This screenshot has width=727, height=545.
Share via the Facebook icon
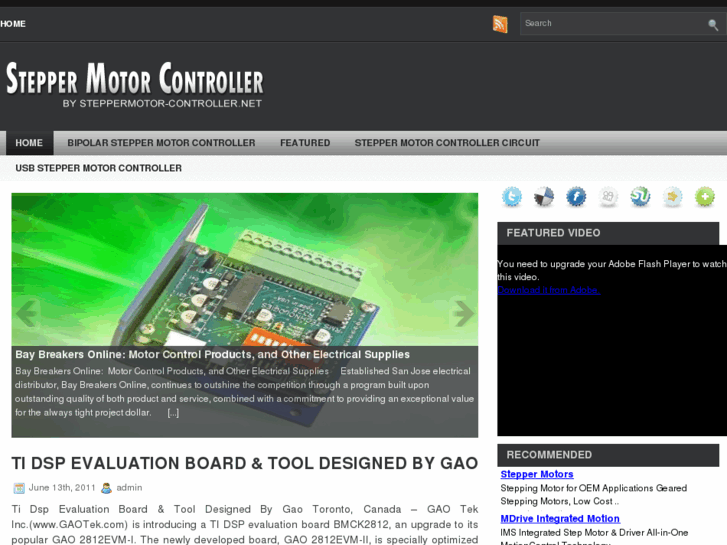pos(576,197)
